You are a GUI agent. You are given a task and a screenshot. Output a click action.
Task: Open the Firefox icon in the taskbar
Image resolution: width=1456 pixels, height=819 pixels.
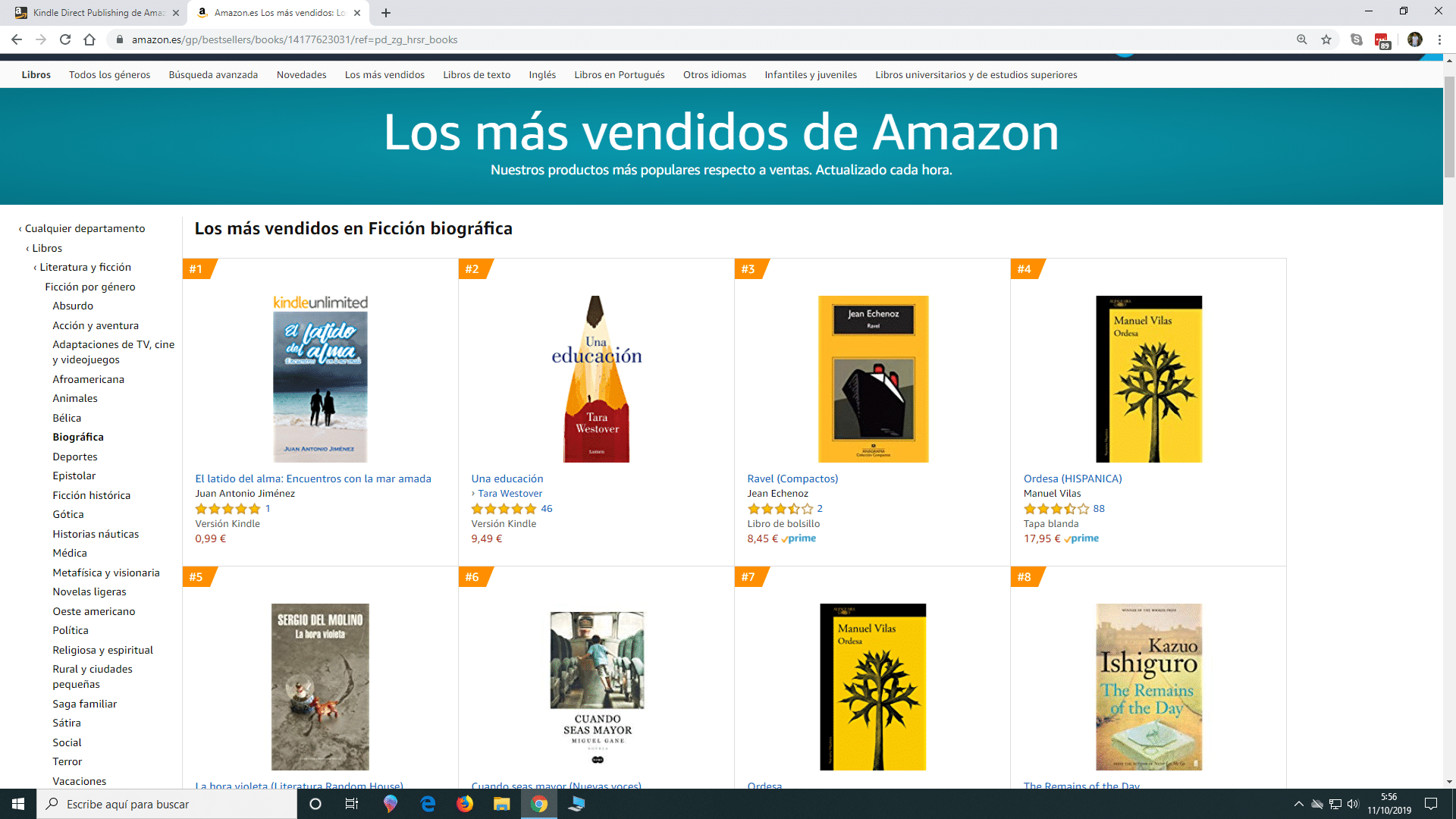pos(465,804)
